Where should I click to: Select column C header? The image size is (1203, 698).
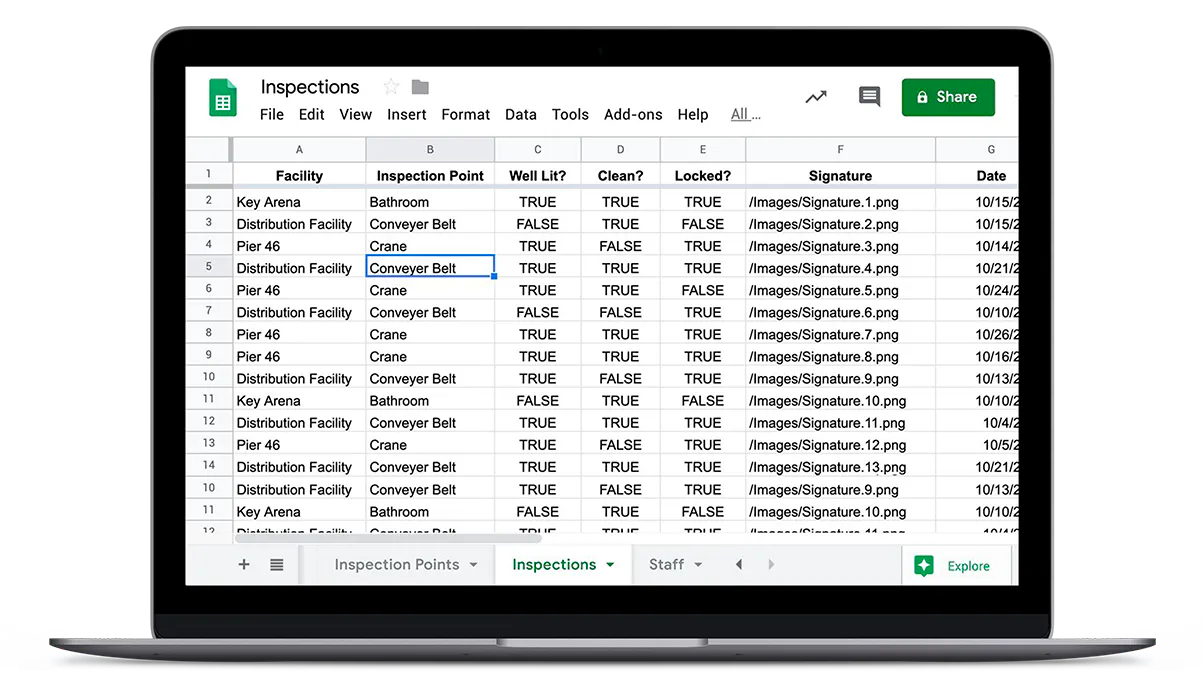tap(538, 150)
